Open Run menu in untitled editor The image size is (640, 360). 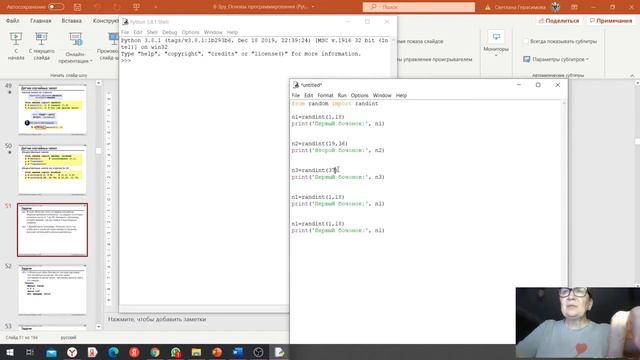point(342,95)
